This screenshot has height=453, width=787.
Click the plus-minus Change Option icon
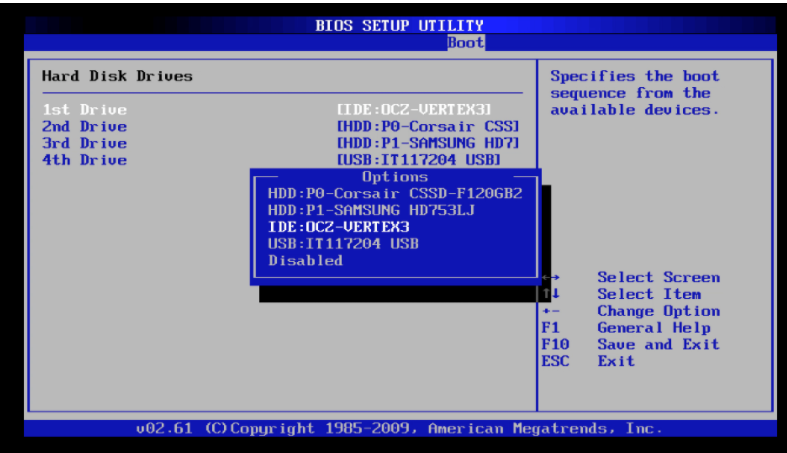(x=549, y=311)
